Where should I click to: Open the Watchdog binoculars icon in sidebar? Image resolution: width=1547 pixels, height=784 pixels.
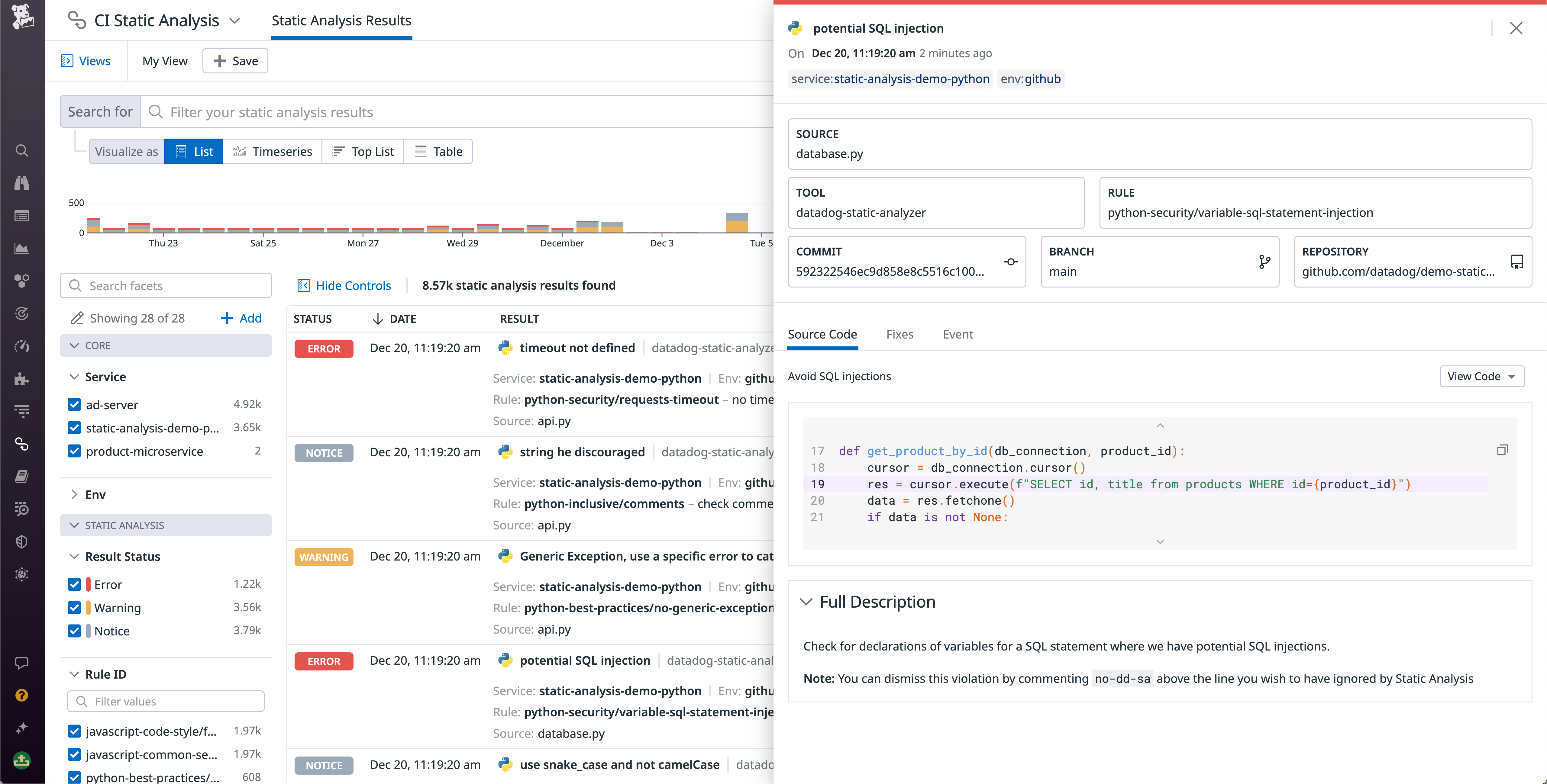22,183
